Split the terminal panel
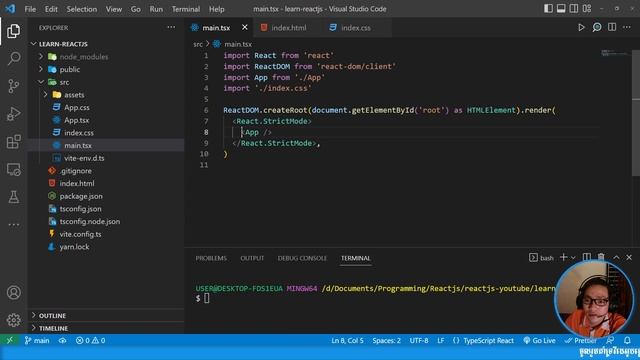The image size is (640, 360). coord(587,257)
